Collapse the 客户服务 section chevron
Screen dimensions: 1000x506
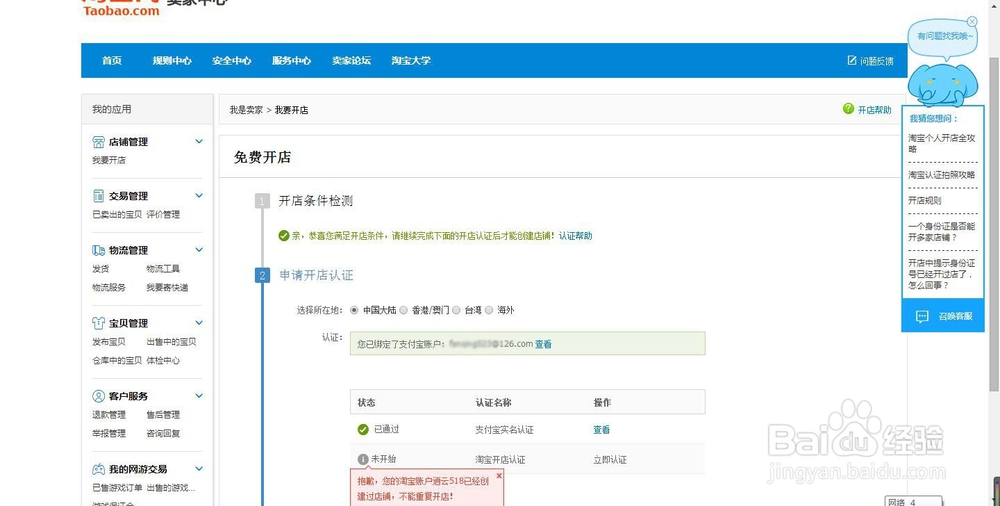pyautogui.click(x=199, y=396)
